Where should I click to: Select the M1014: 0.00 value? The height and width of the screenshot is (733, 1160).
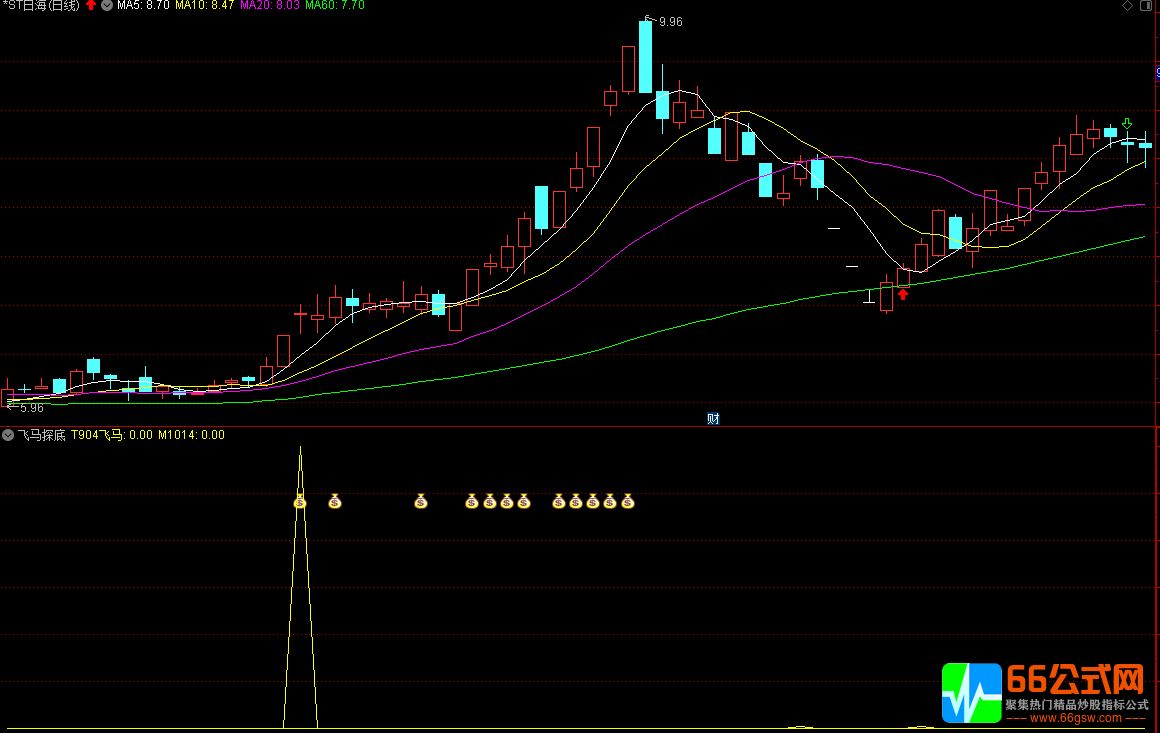pos(192,435)
